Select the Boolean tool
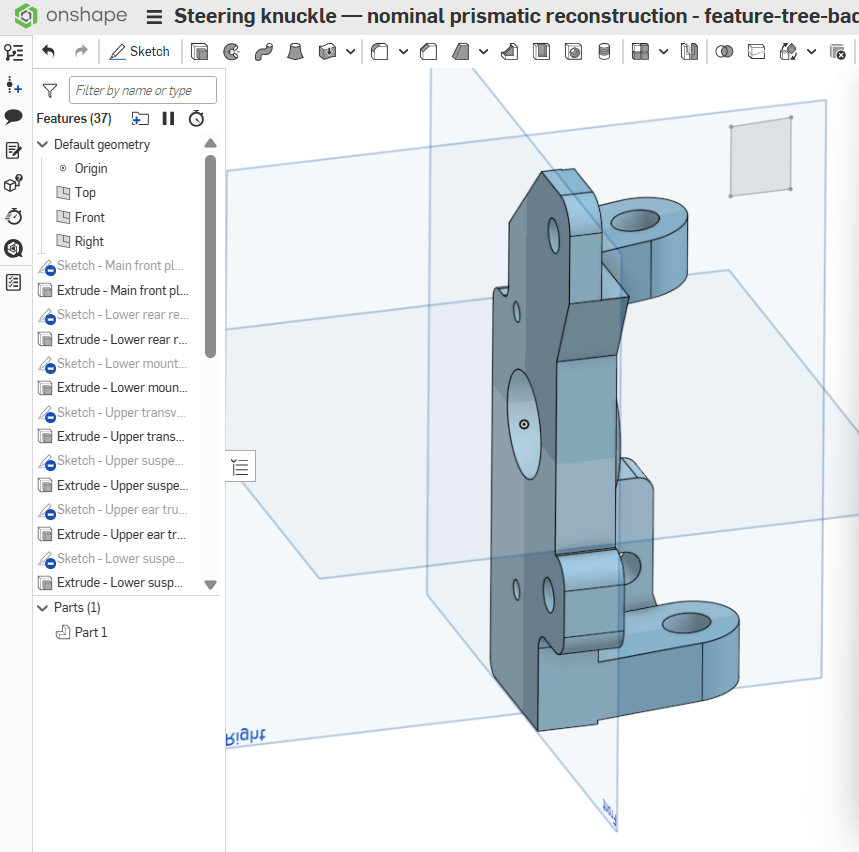 tap(724, 52)
